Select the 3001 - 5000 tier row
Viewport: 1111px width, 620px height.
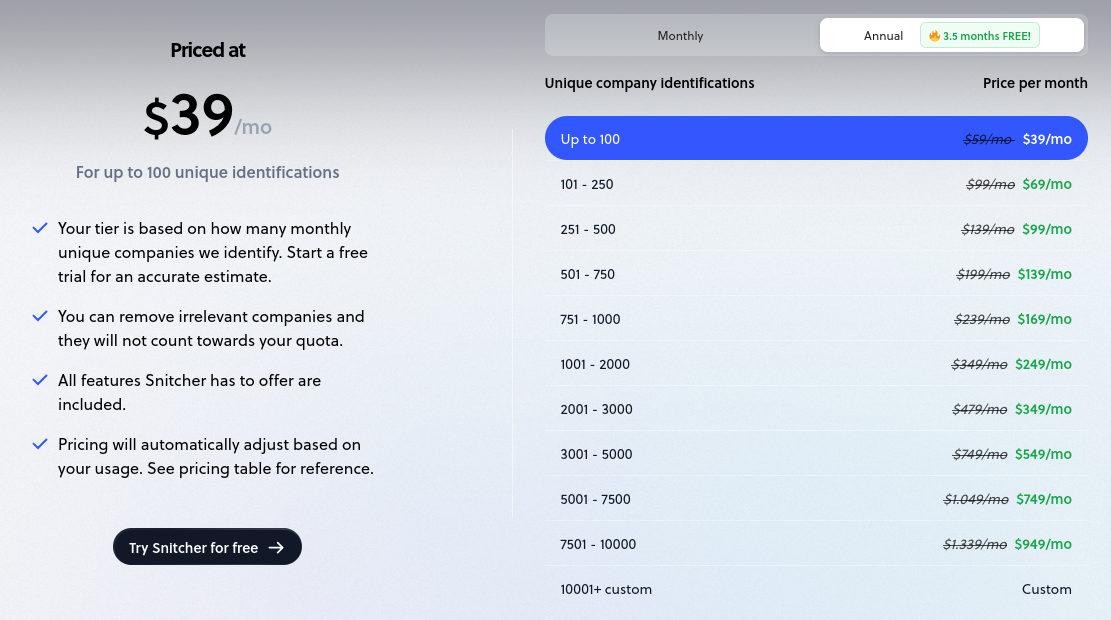click(x=816, y=453)
